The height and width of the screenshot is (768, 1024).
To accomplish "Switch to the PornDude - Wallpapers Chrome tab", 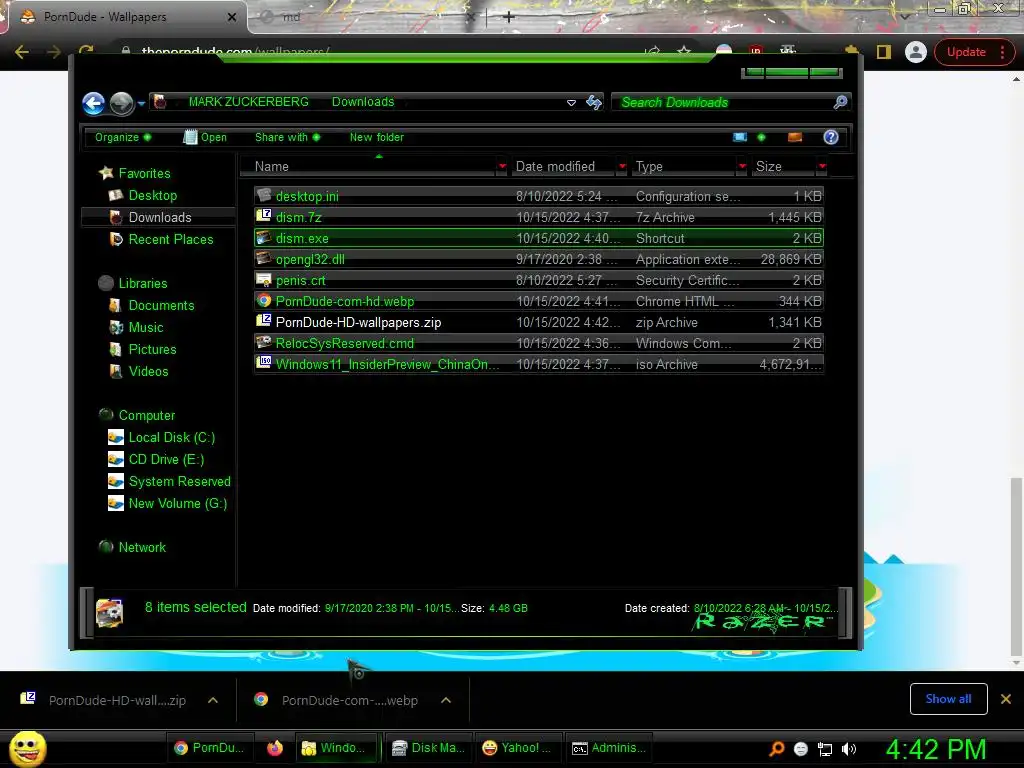I will tap(125, 17).
